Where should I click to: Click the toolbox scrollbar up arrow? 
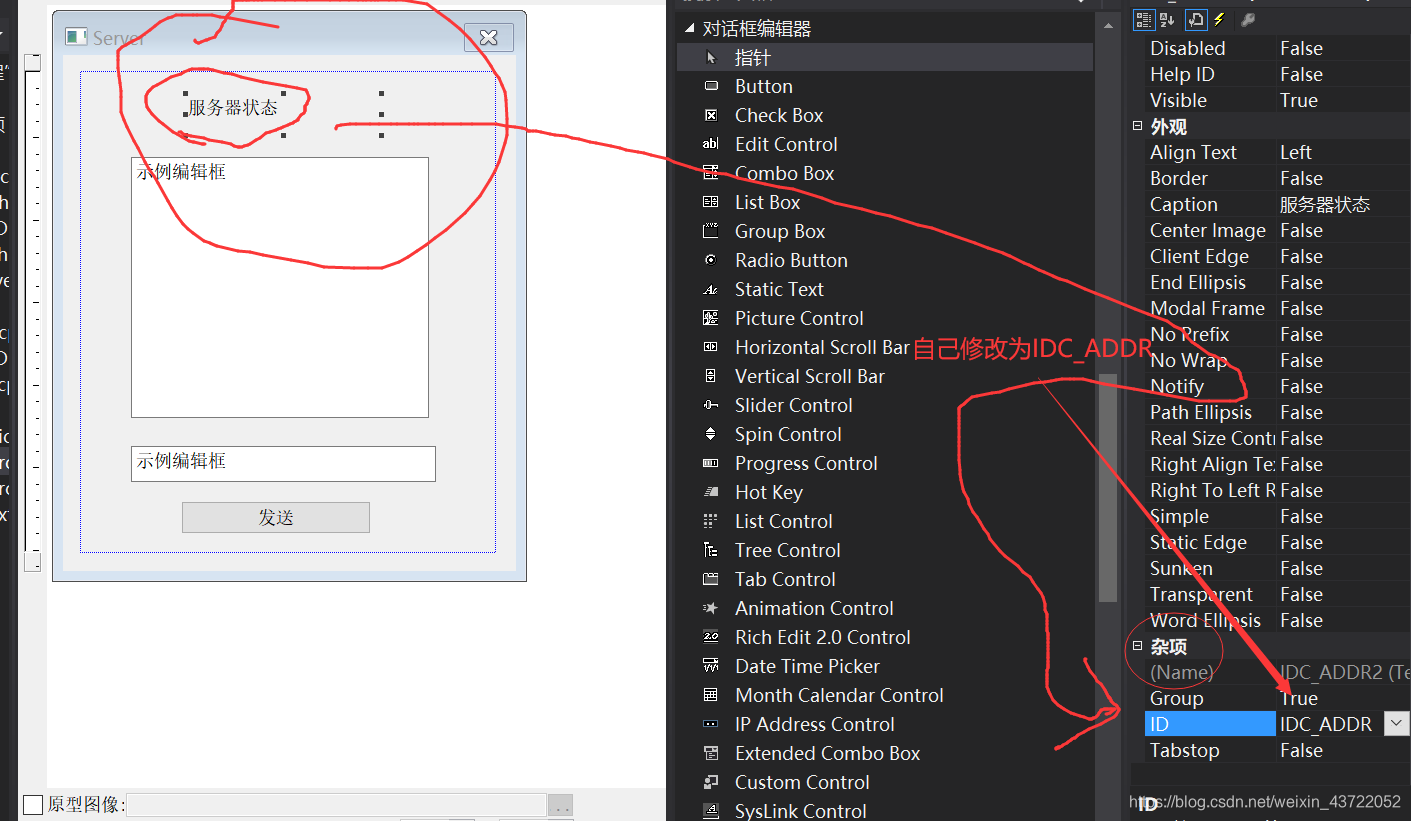click(x=1108, y=28)
